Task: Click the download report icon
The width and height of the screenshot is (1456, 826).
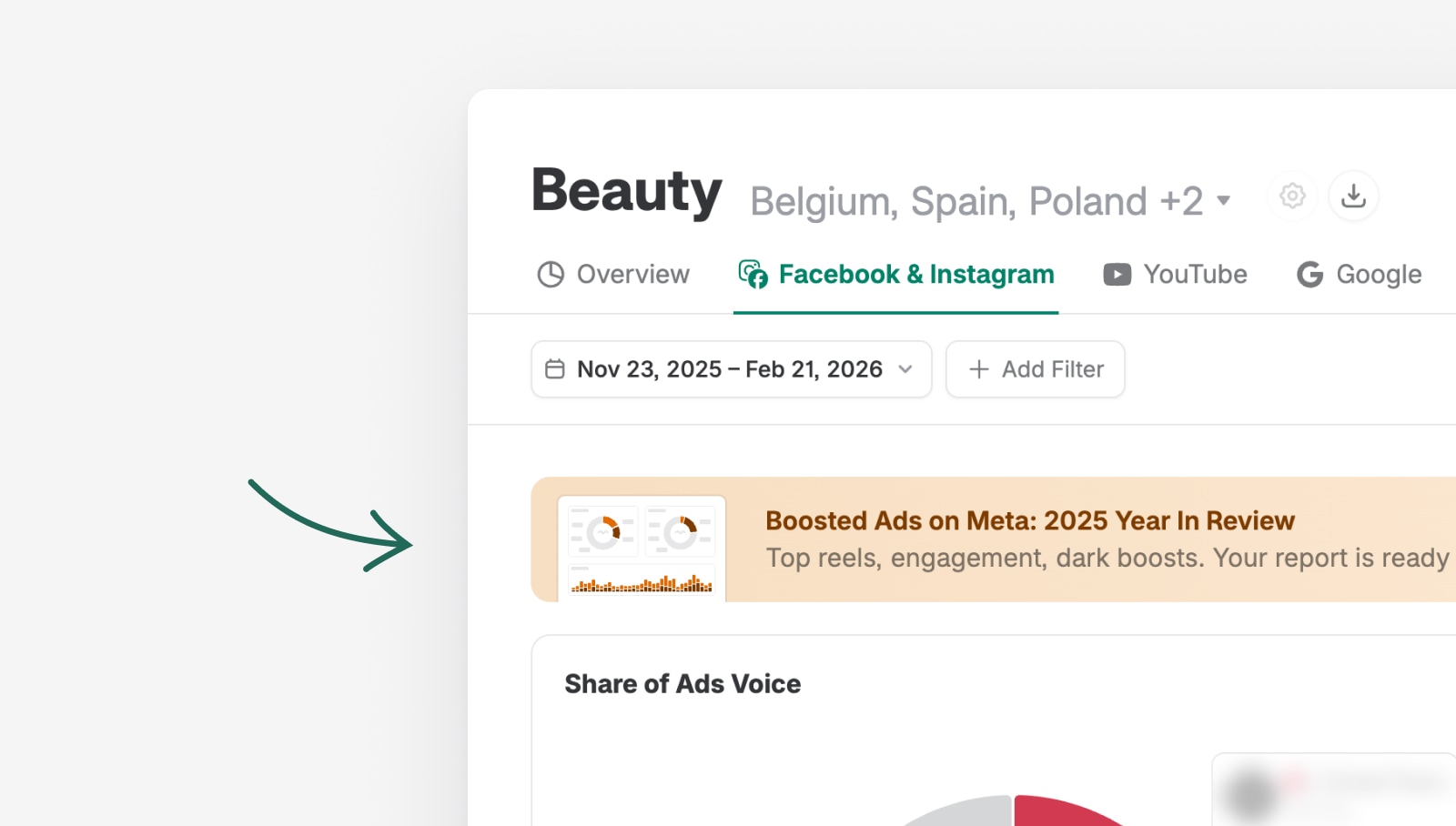Action: (x=1354, y=196)
